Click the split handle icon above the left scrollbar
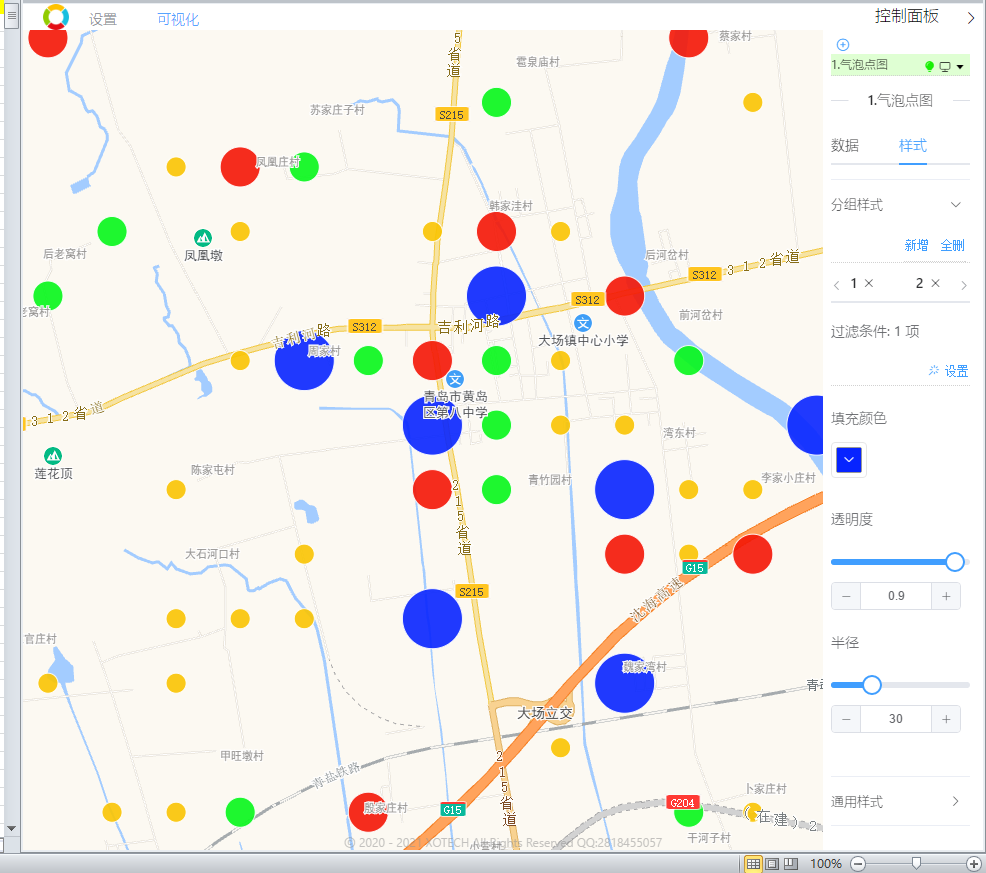The width and height of the screenshot is (986, 873). (x=11, y=15)
